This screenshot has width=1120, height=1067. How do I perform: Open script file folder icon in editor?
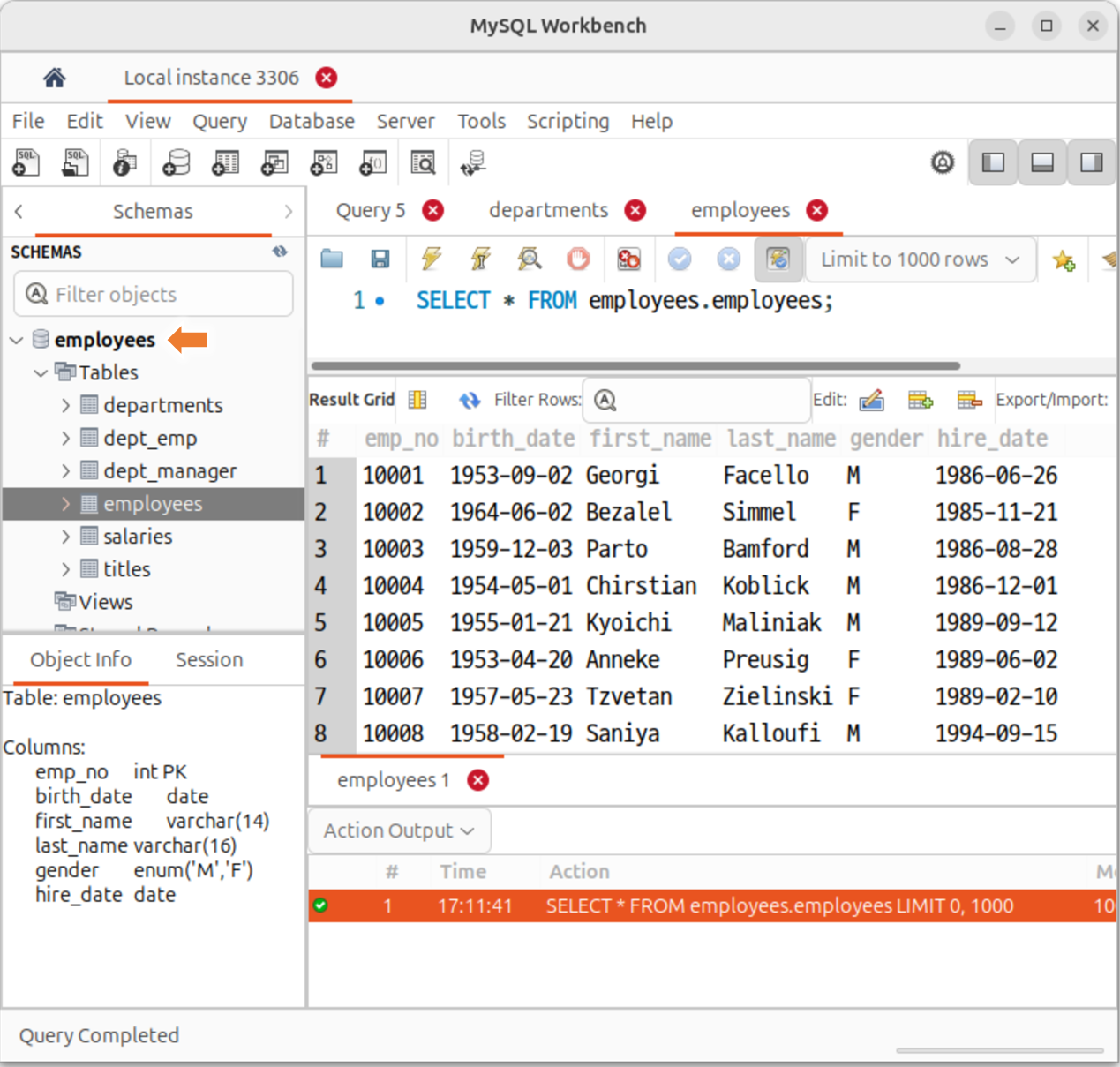point(332,259)
